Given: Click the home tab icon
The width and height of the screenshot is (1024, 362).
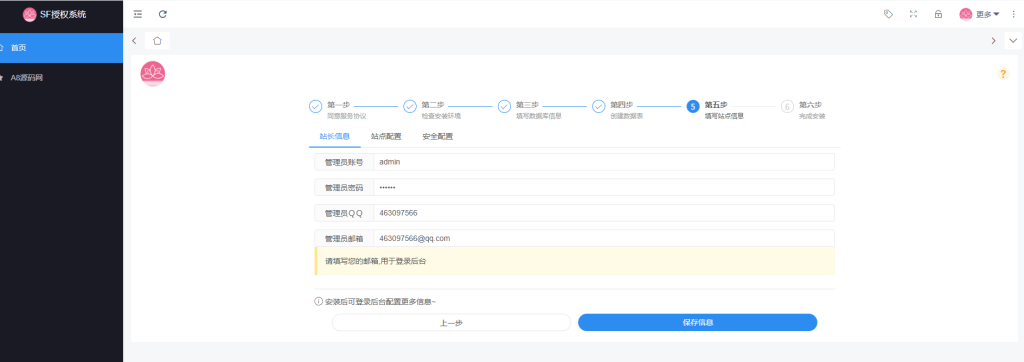Looking at the screenshot, I should pyautogui.click(x=157, y=41).
